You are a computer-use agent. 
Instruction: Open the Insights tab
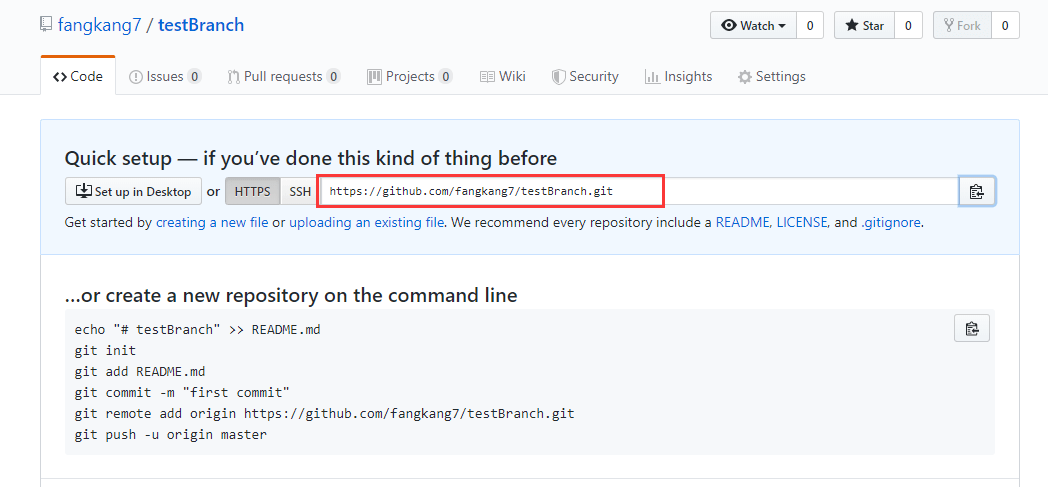[x=678, y=76]
